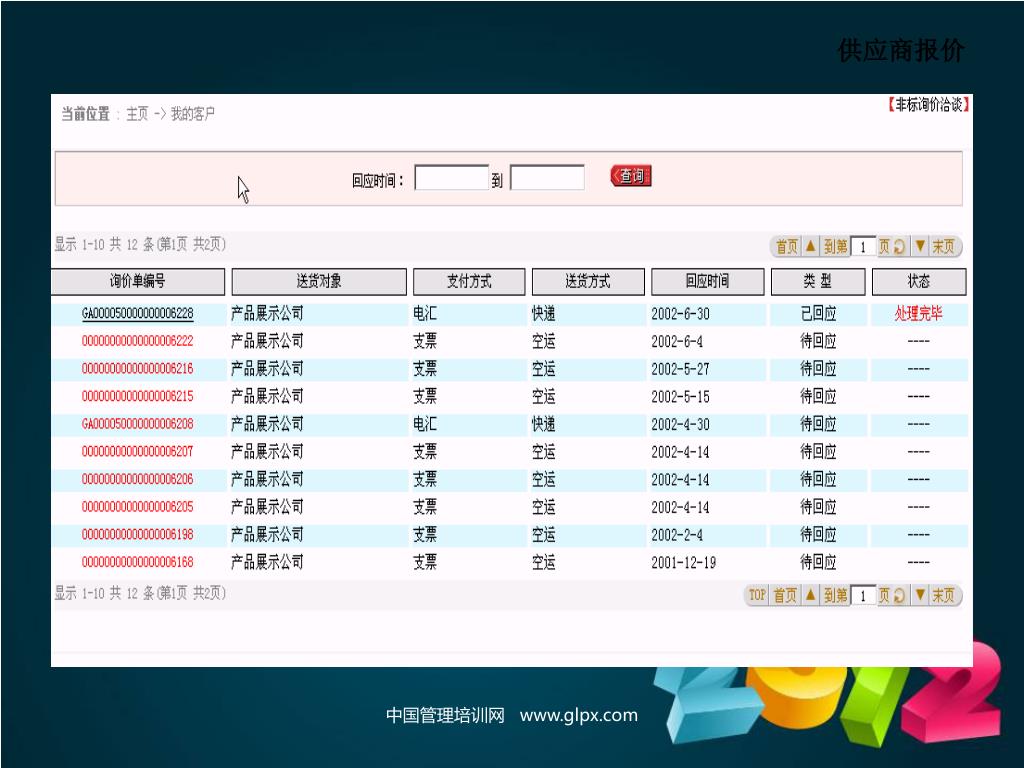Screen dimensions: 1024x768
Task: Sort by 送货方式 column header
Action: (588, 281)
